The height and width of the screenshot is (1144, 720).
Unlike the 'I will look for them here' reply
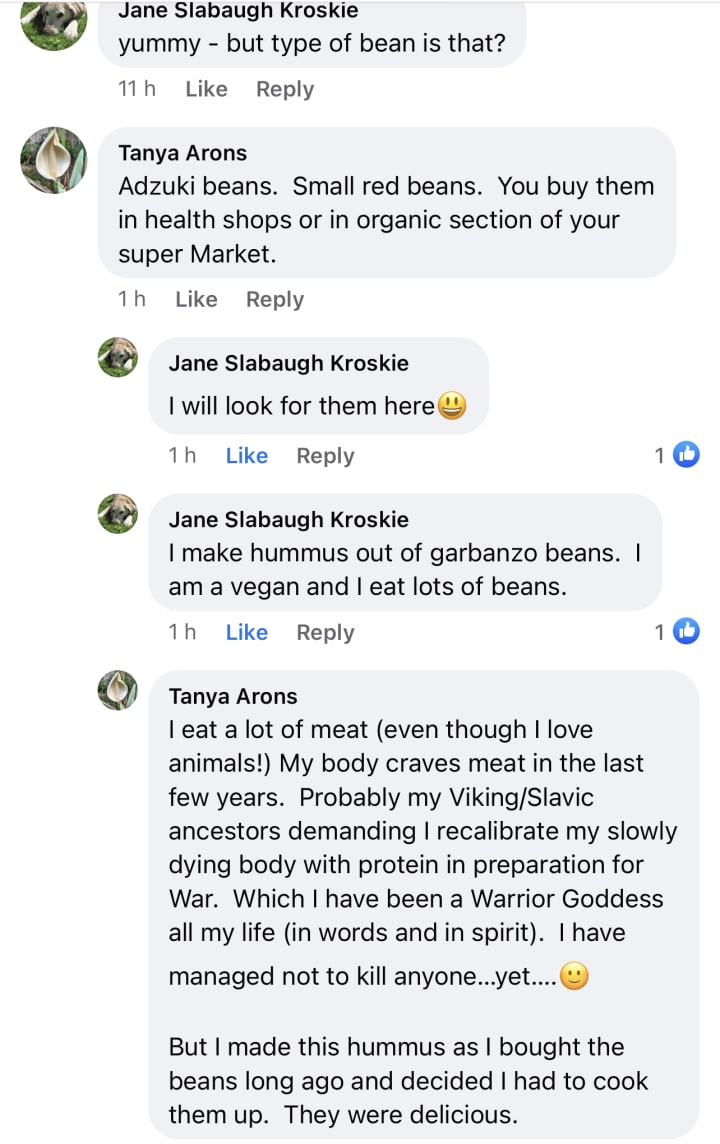coord(246,456)
